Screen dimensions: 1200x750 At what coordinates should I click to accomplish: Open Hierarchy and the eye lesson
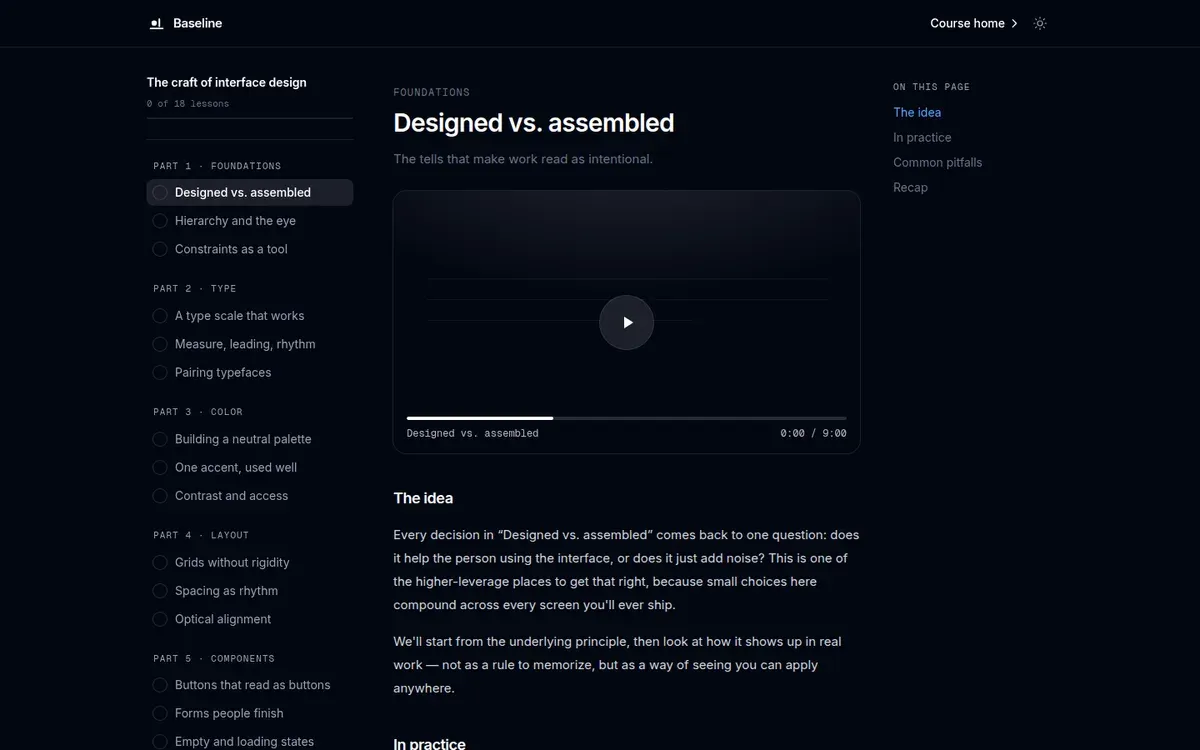(250, 221)
